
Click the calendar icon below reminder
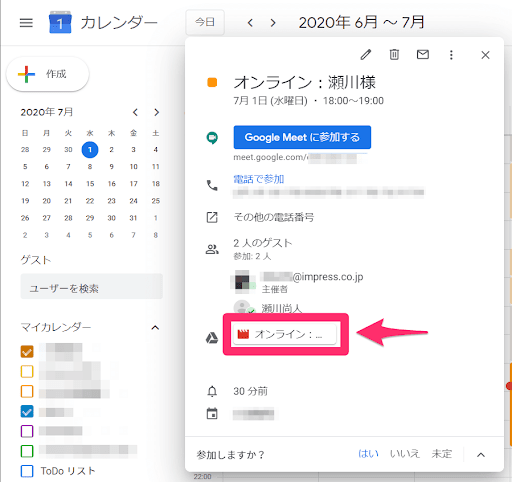[x=212, y=414]
